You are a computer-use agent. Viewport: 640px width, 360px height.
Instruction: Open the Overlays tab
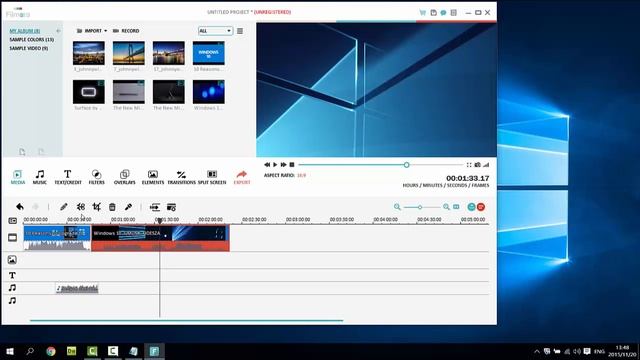[x=124, y=177]
